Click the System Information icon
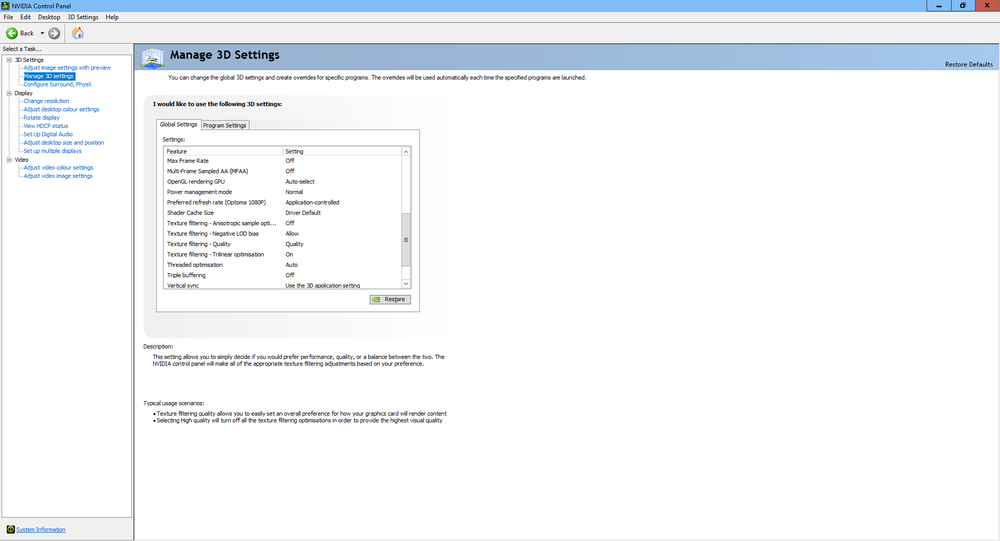This screenshot has width=1000, height=541. tap(10, 530)
